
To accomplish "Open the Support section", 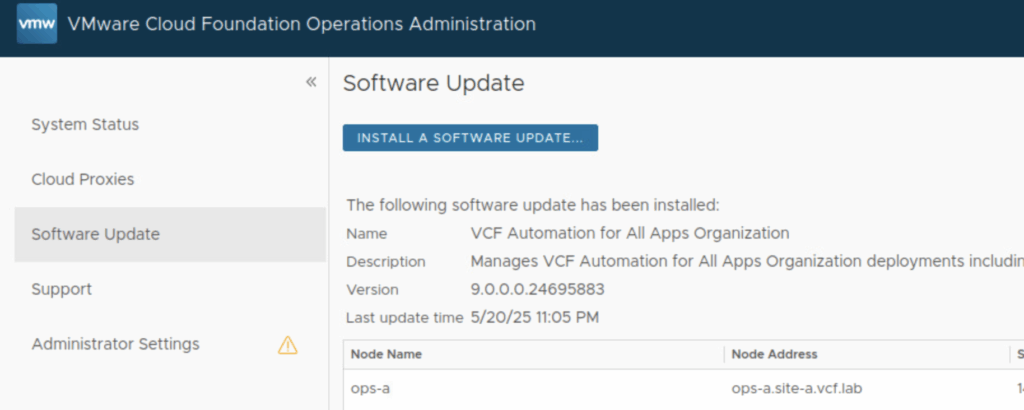I will [61, 290].
